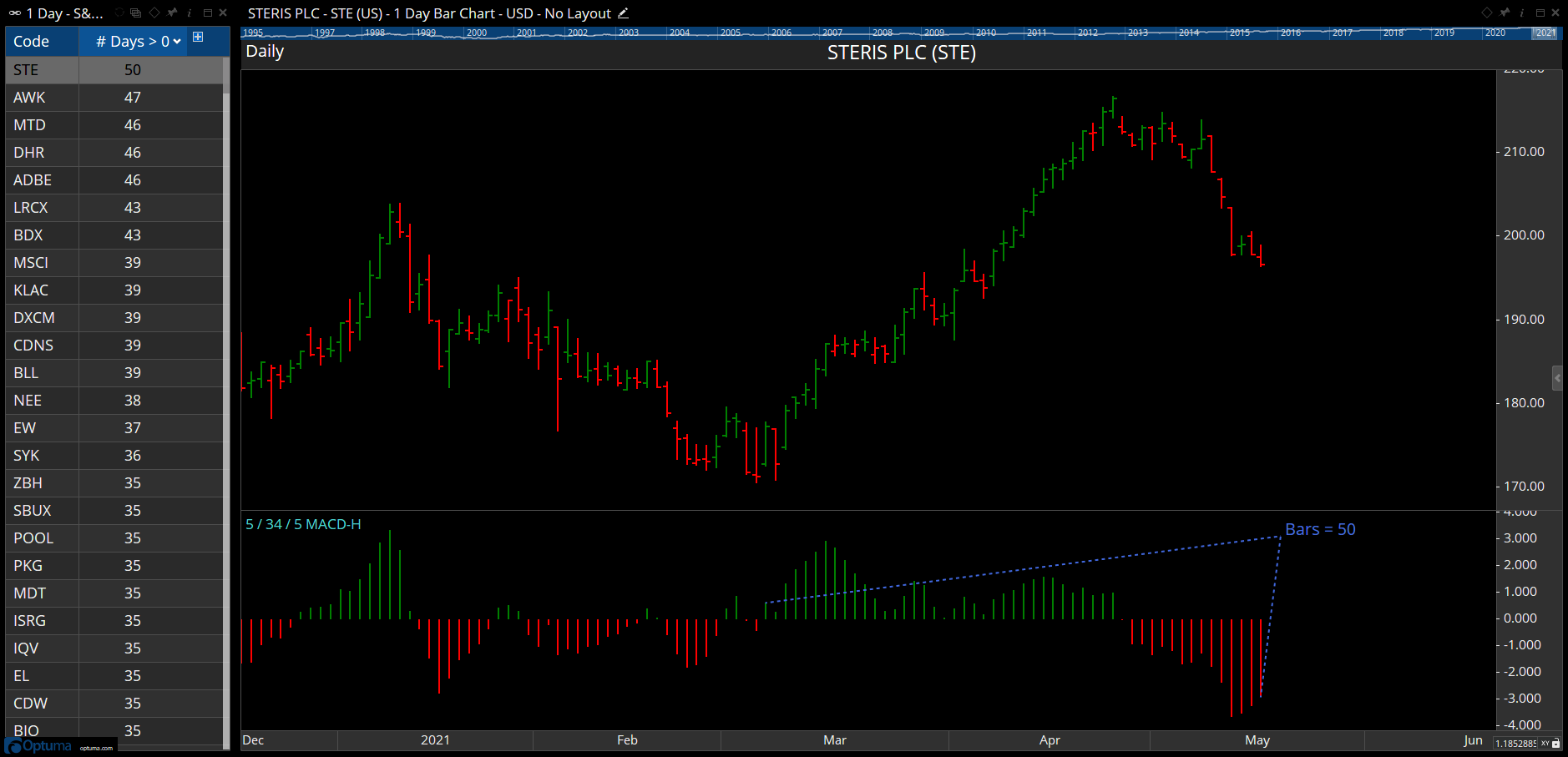This screenshot has height=757, width=1568.
Task: Click the Bars = 50 annotation label
Action: 1320,529
